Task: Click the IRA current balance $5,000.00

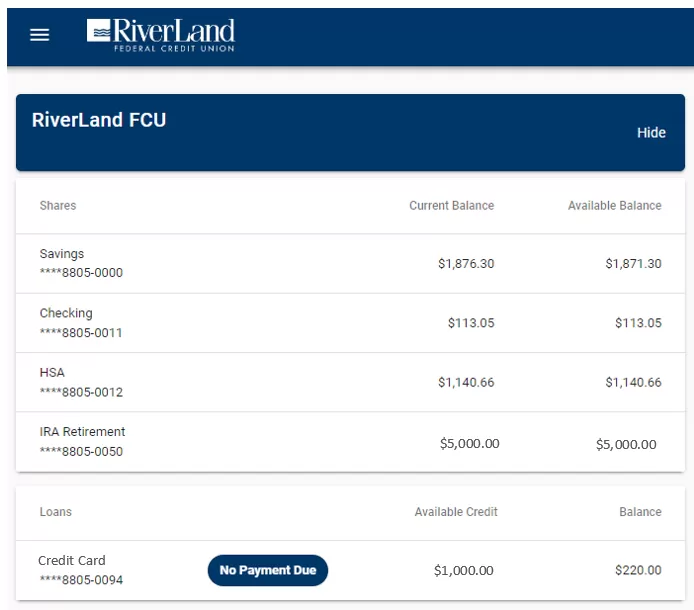Action: (469, 444)
